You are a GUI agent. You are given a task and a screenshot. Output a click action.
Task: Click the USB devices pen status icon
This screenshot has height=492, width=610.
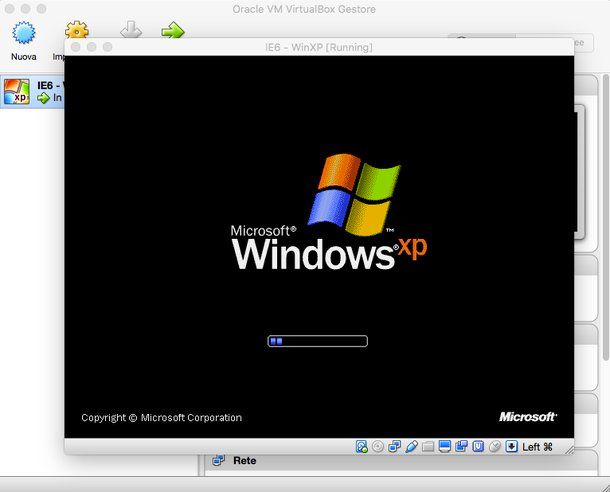[411, 446]
